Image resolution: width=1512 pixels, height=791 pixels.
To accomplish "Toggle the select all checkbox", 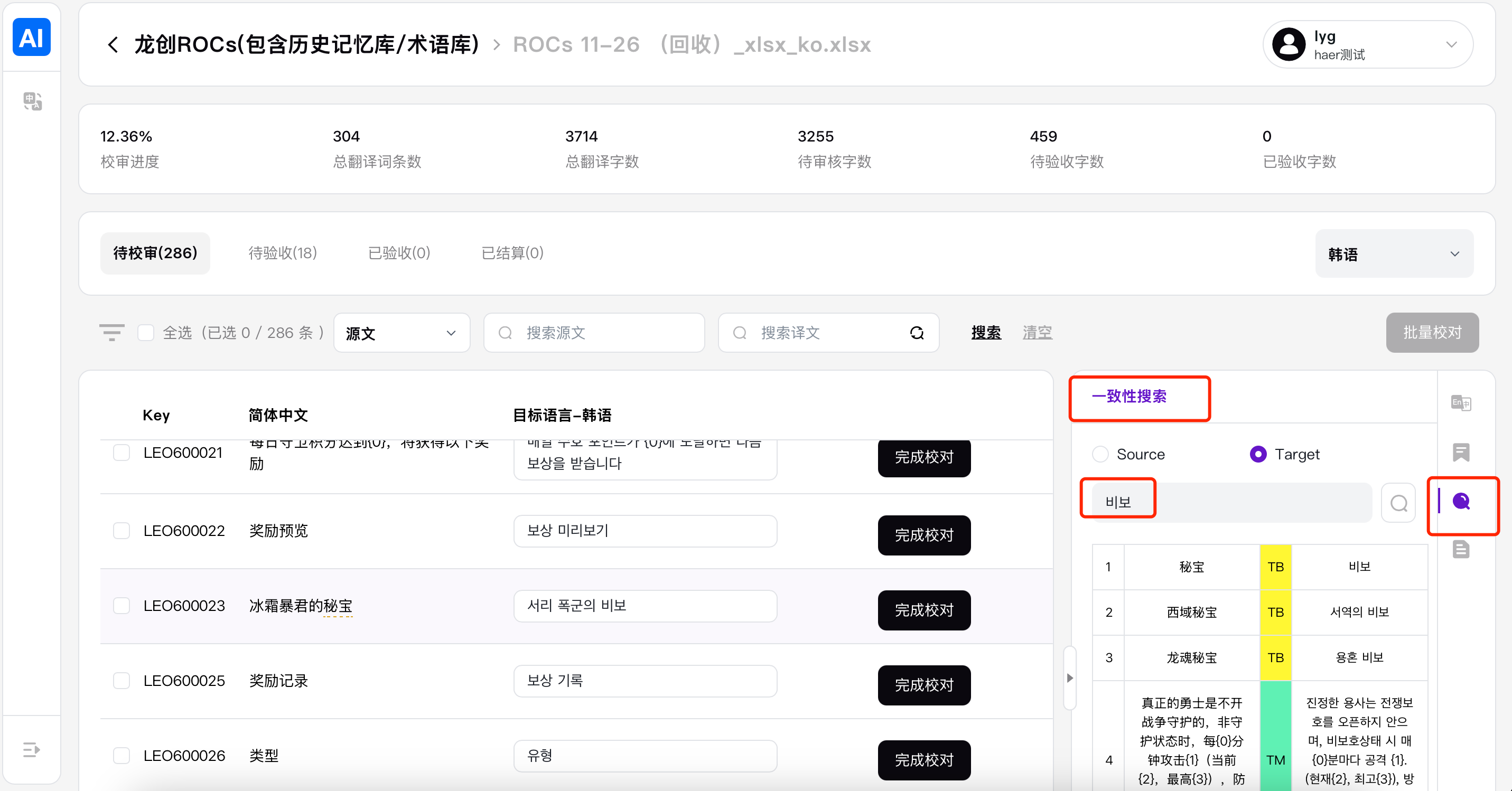I will click(146, 333).
